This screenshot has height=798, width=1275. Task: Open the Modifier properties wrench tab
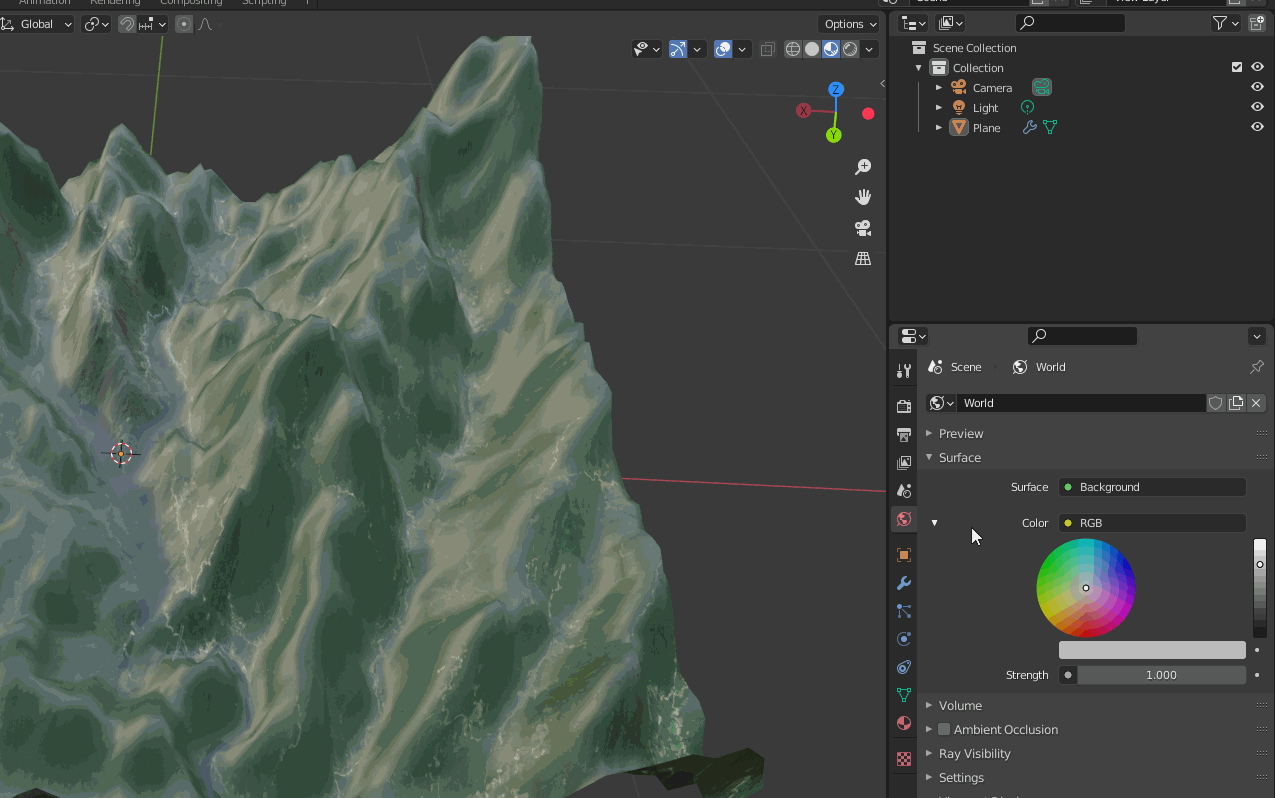[904, 583]
